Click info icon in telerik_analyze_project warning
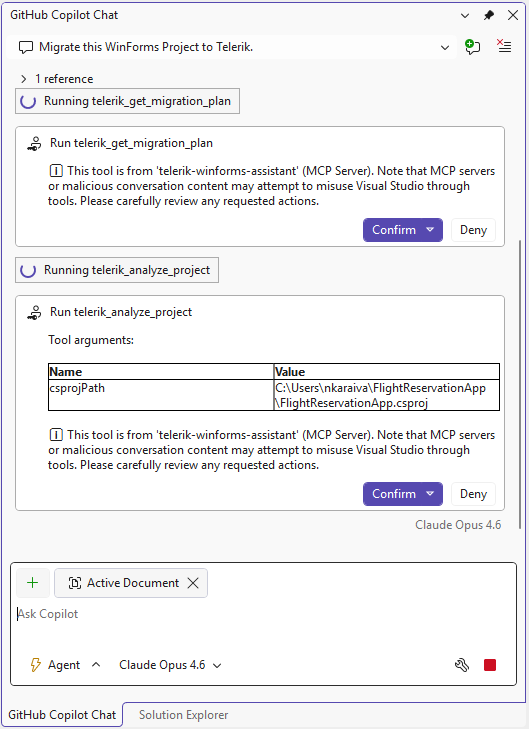529x729 pixels. [x=56, y=435]
